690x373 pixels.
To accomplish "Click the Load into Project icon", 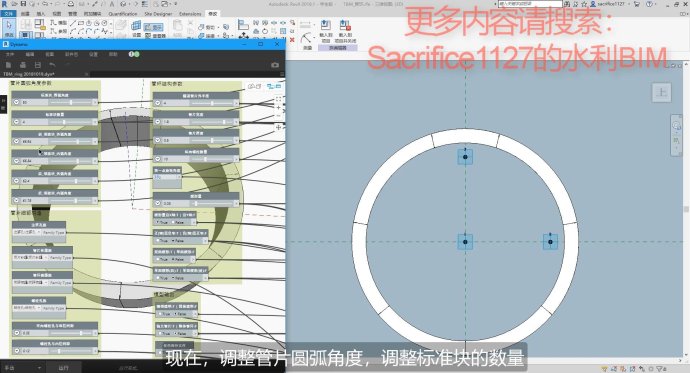I will click(326, 31).
